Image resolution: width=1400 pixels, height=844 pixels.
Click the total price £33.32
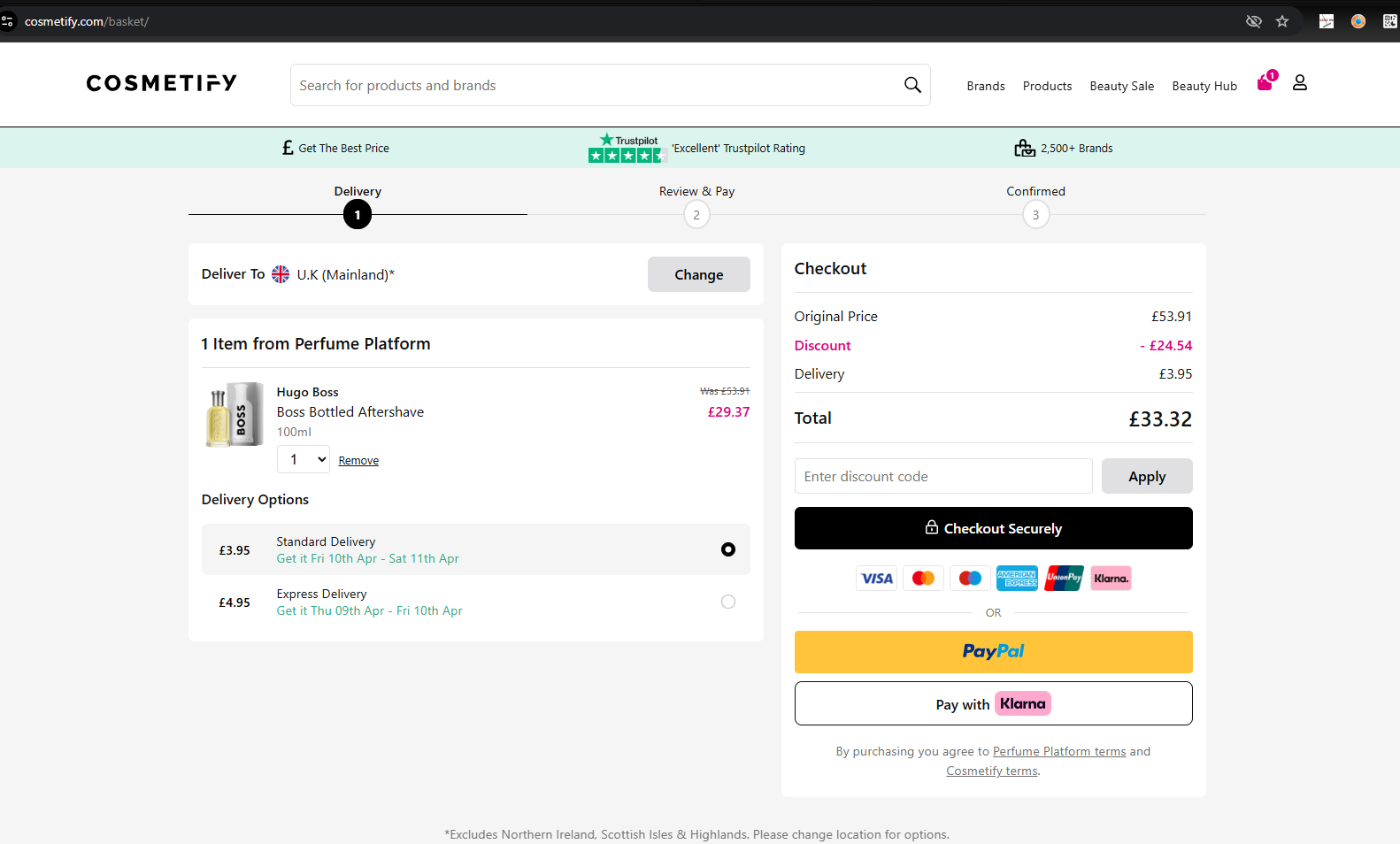(x=1160, y=418)
